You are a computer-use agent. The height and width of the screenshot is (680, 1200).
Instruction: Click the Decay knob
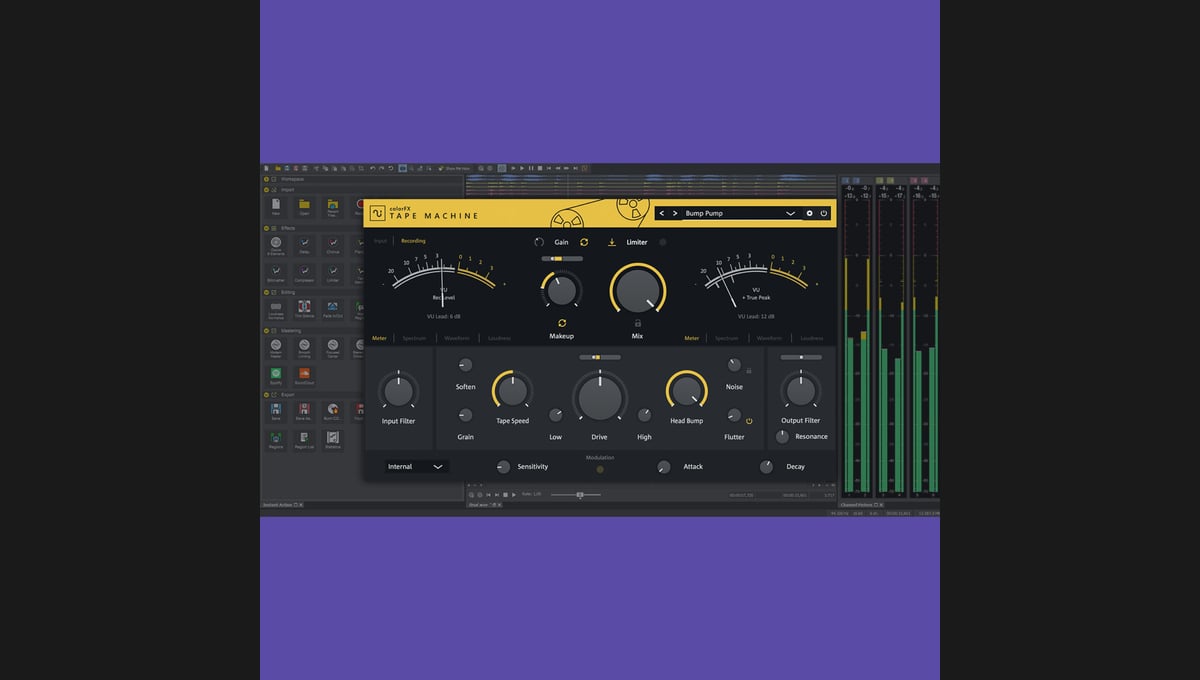(x=766, y=467)
